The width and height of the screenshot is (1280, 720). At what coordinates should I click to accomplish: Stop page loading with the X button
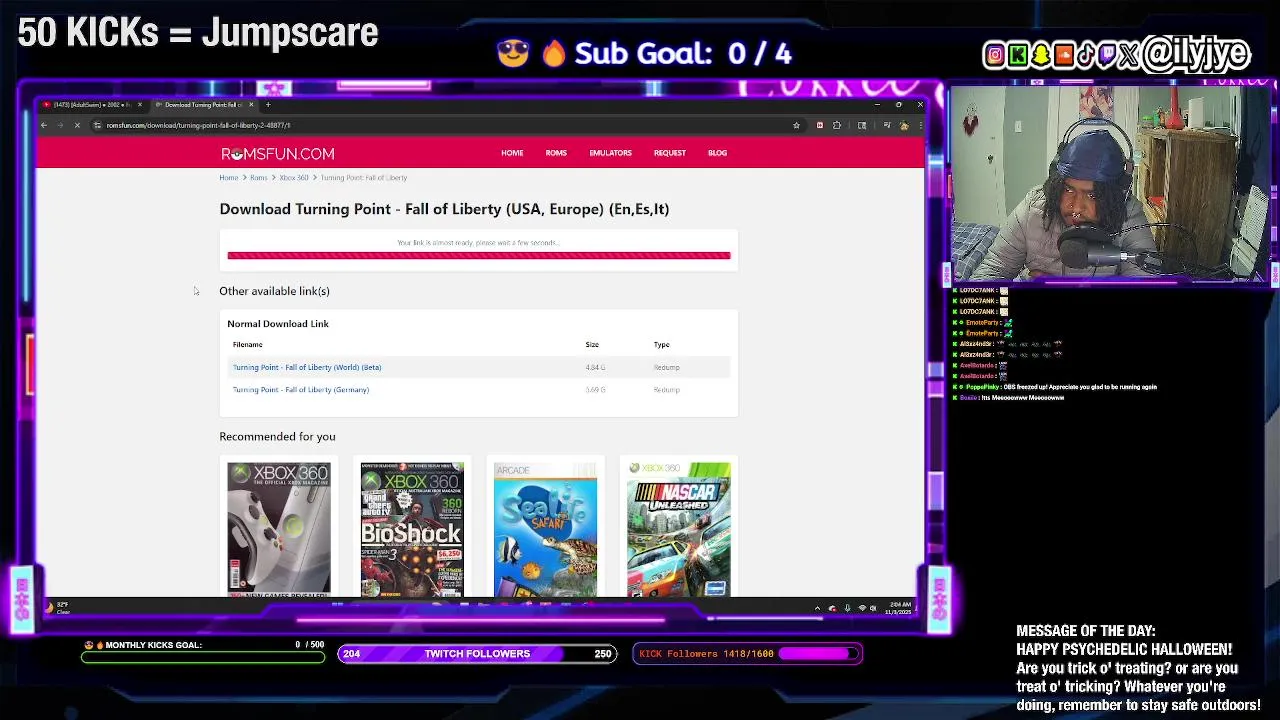click(x=77, y=125)
